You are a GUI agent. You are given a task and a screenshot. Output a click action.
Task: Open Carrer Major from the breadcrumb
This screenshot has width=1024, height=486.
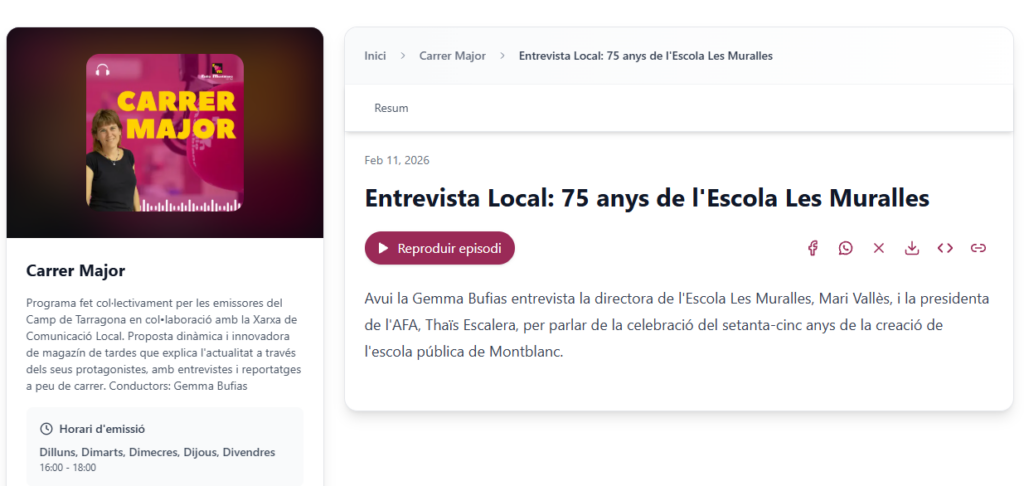click(x=452, y=56)
